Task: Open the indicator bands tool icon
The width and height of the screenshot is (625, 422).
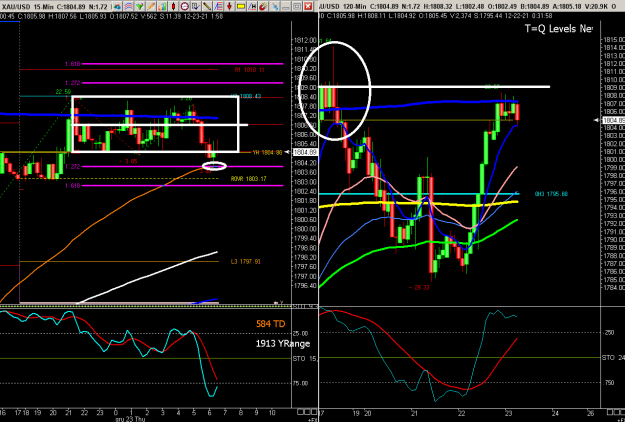Action: coord(128,6)
